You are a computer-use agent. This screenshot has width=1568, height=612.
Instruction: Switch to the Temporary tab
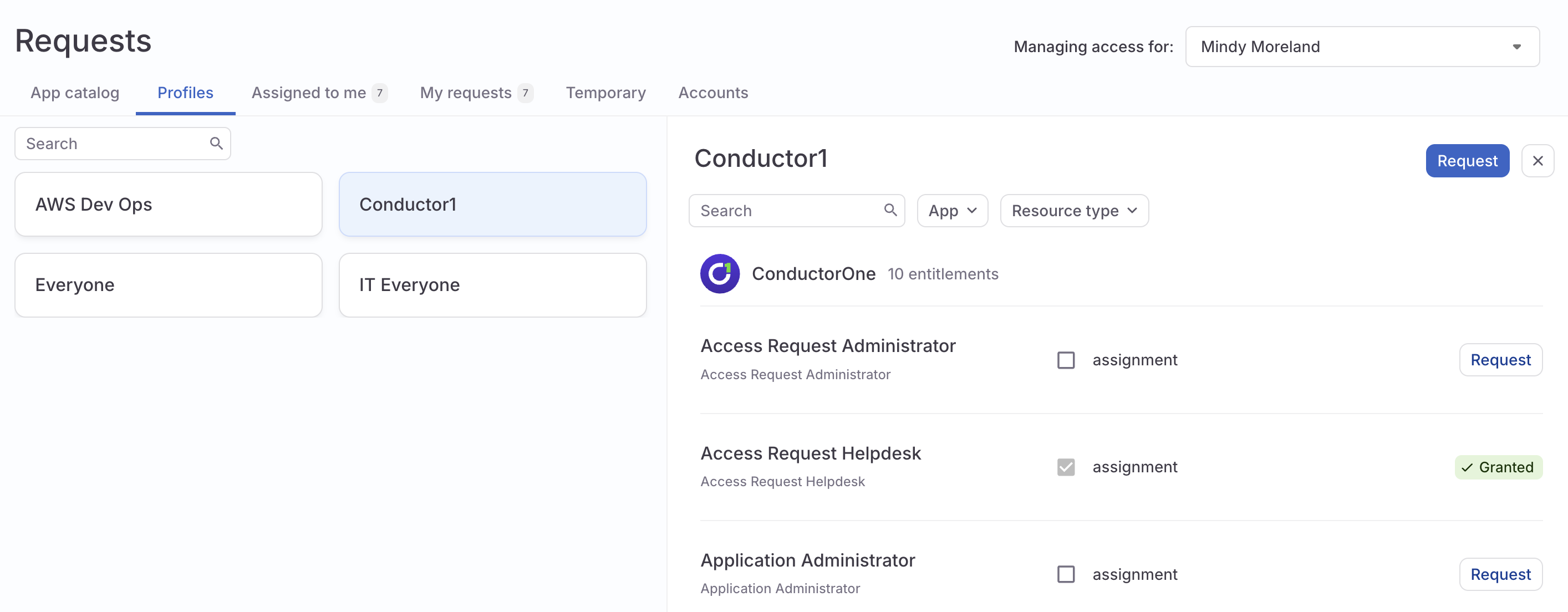tap(605, 93)
